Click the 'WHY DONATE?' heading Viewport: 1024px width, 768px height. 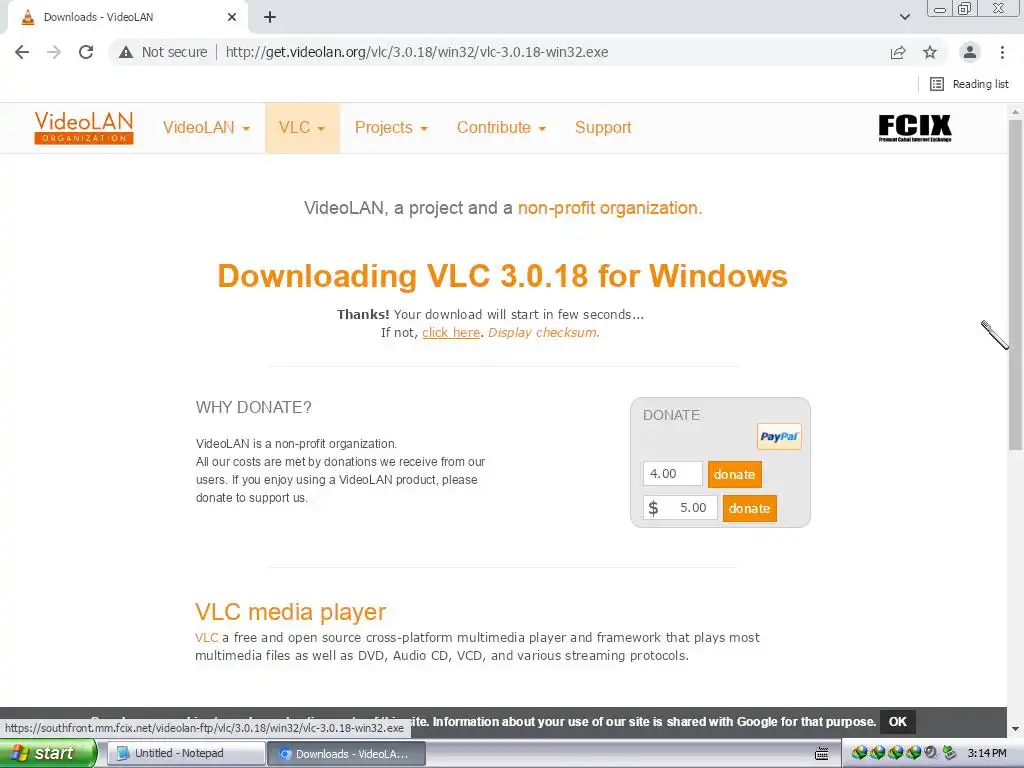tap(253, 407)
